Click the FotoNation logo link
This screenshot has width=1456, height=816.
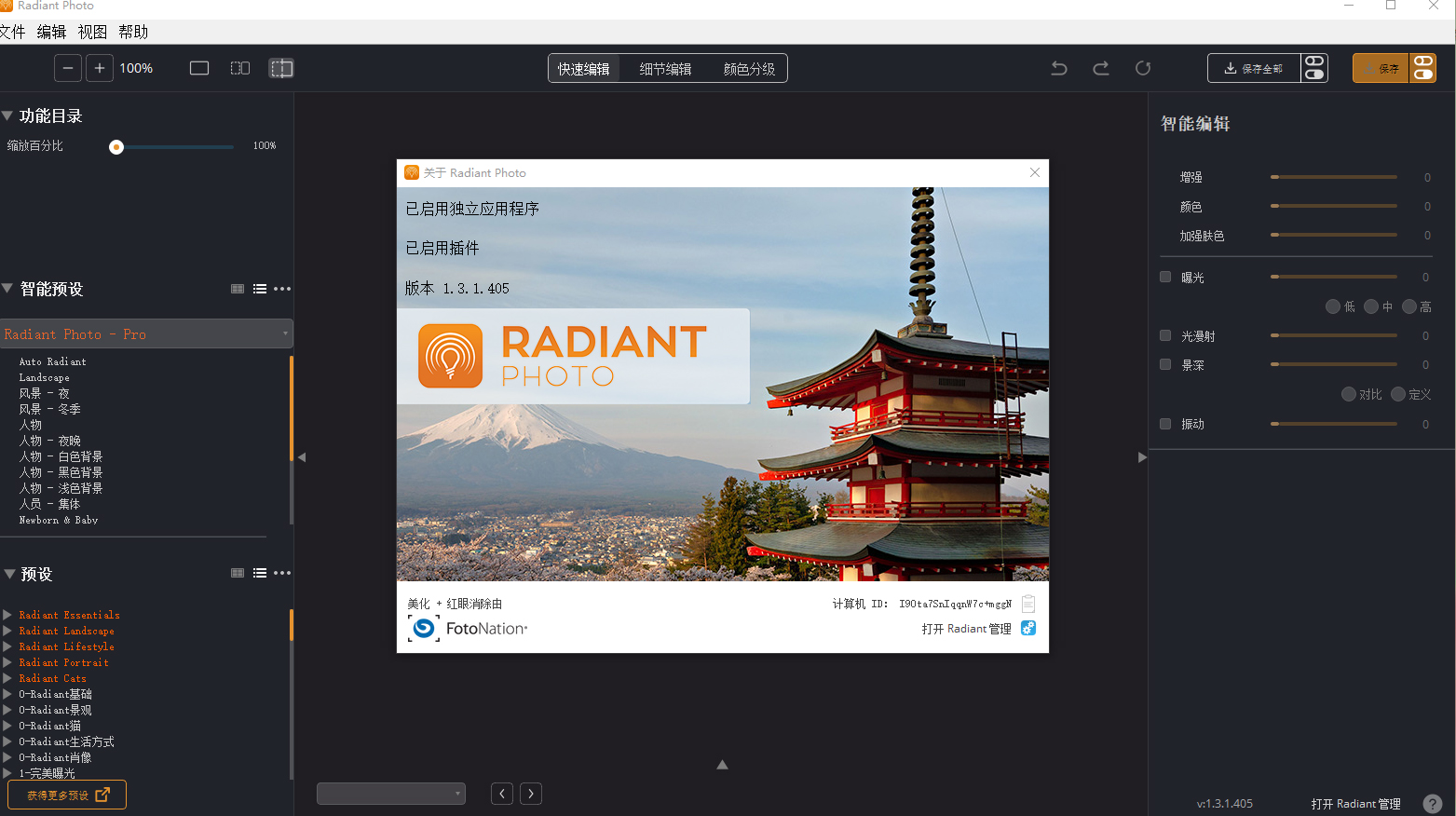pos(468,629)
